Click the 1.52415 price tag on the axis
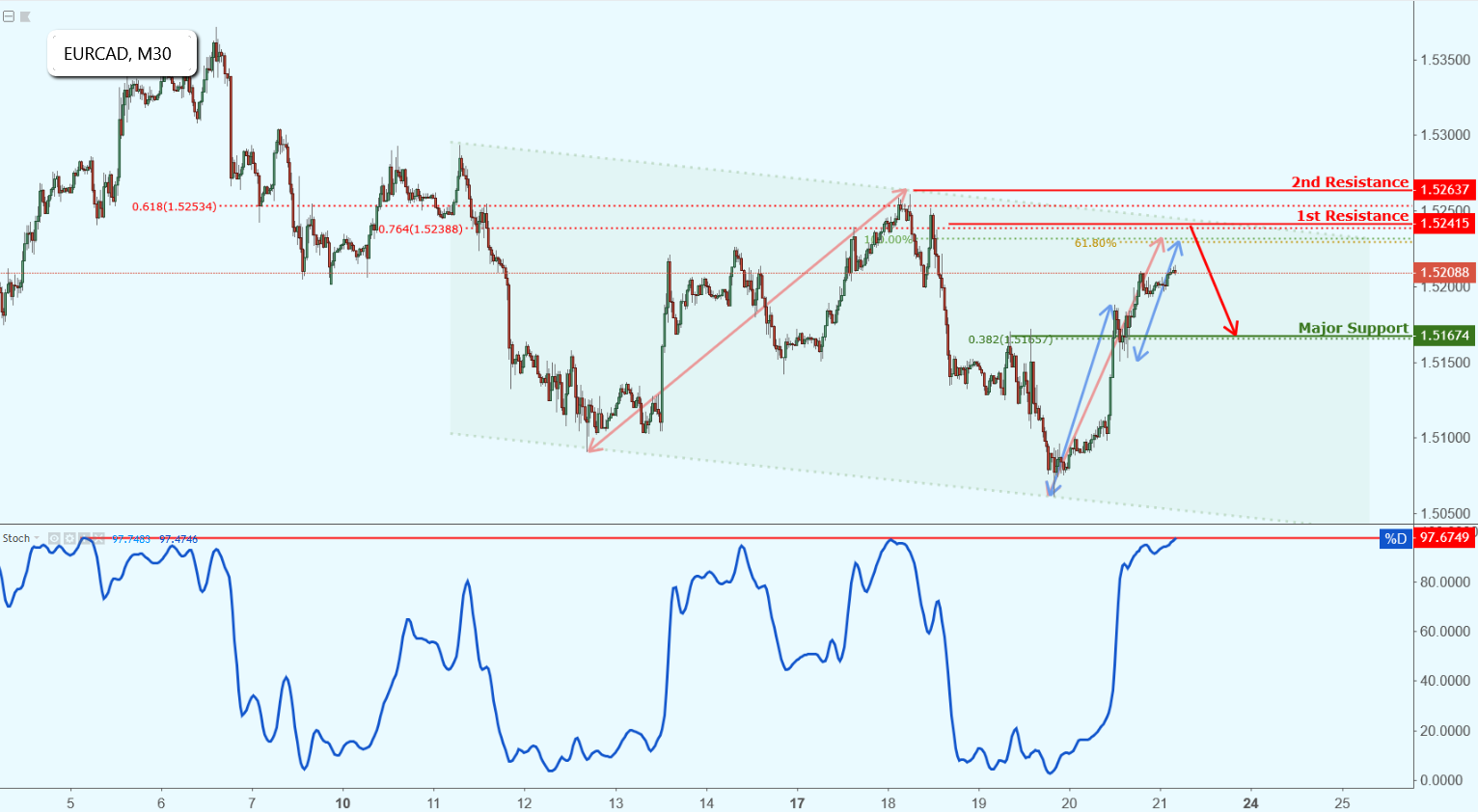 pyautogui.click(x=1444, y=223)
